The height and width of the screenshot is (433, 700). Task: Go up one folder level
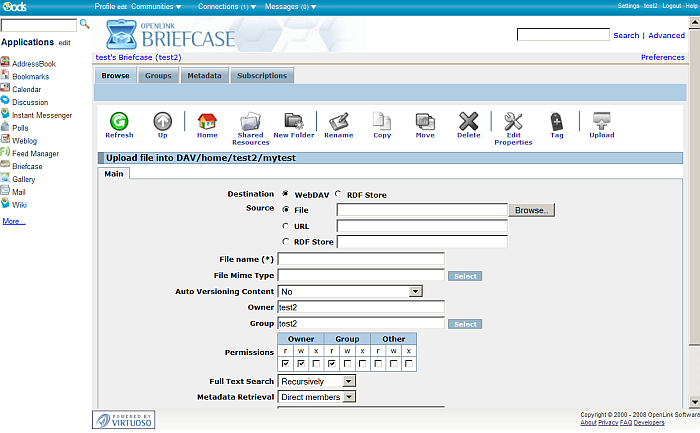click(x=162, y=124)
